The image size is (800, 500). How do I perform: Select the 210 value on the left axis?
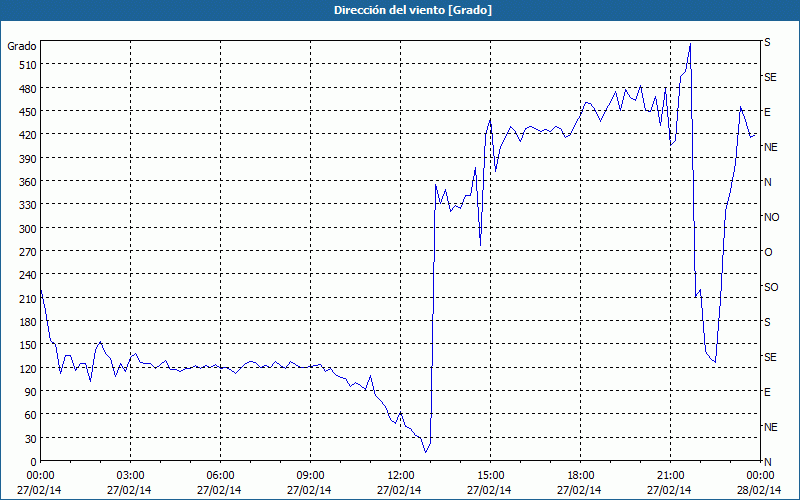coord(29,298)
